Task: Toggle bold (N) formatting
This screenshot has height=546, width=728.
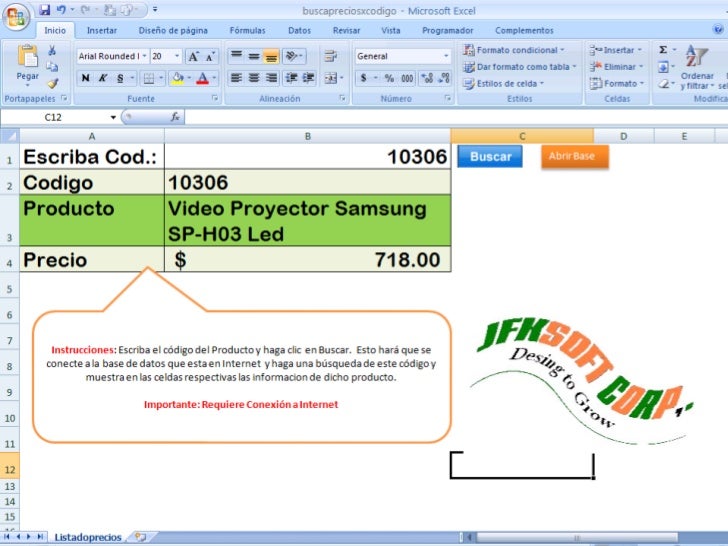Action: pyautogui.click(x=85, y=78)
